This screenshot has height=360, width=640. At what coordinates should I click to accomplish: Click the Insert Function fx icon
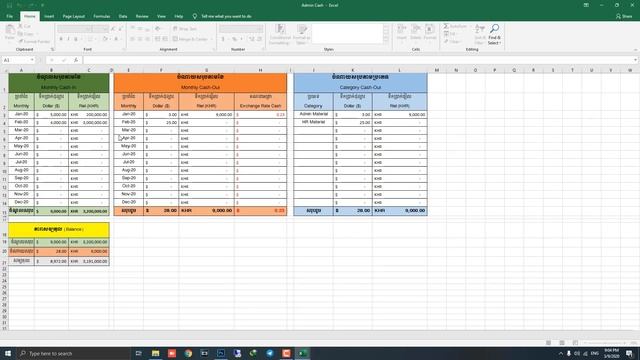76,60
